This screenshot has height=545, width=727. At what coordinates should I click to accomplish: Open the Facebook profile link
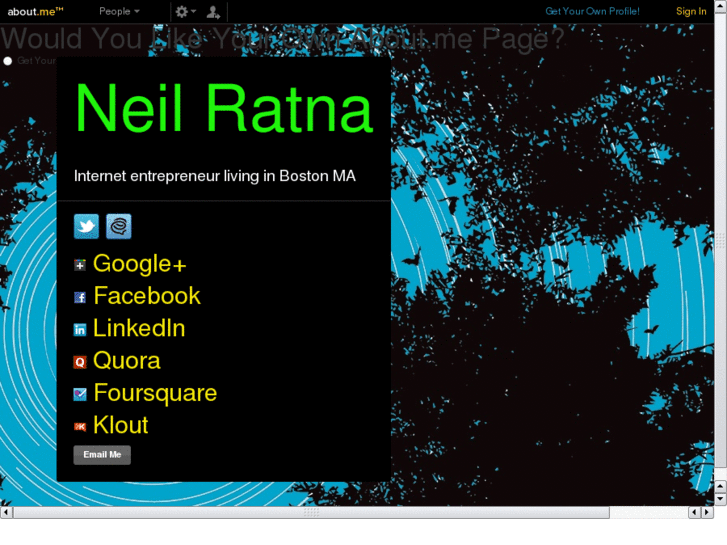(x=147, y=296)
